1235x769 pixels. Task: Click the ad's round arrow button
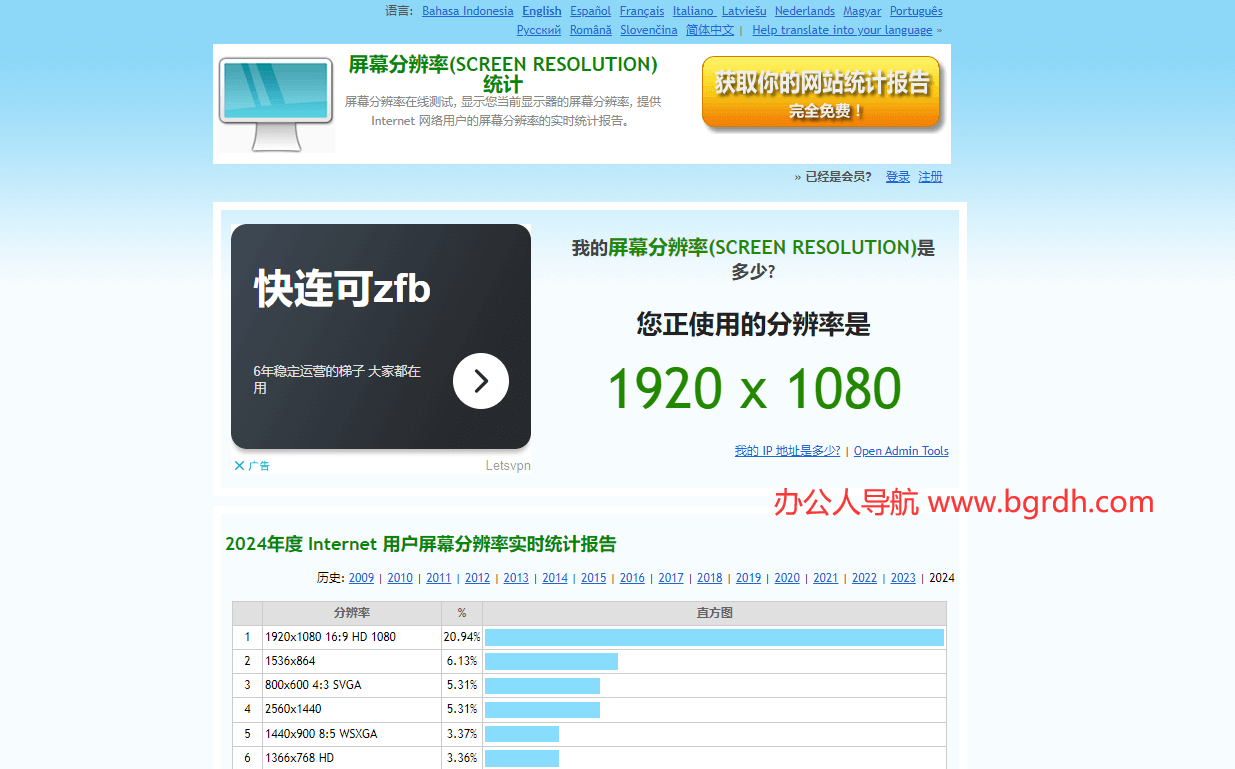click(480, 381)
